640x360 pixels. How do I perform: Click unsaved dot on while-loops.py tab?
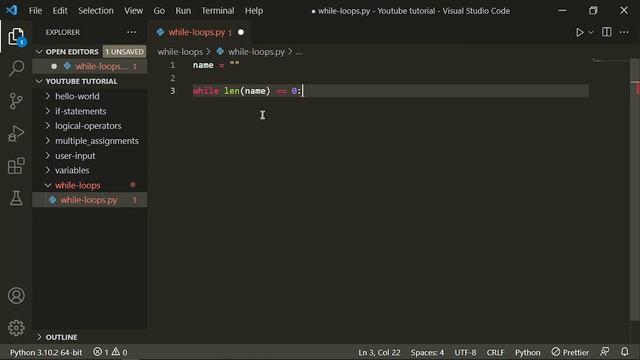(241, 32)
